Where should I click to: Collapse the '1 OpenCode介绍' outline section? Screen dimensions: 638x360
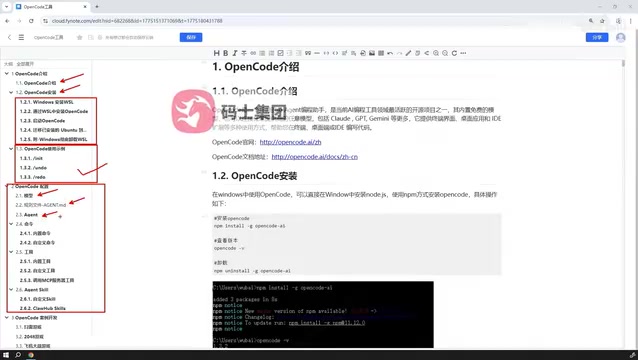[x=7, y=74]
